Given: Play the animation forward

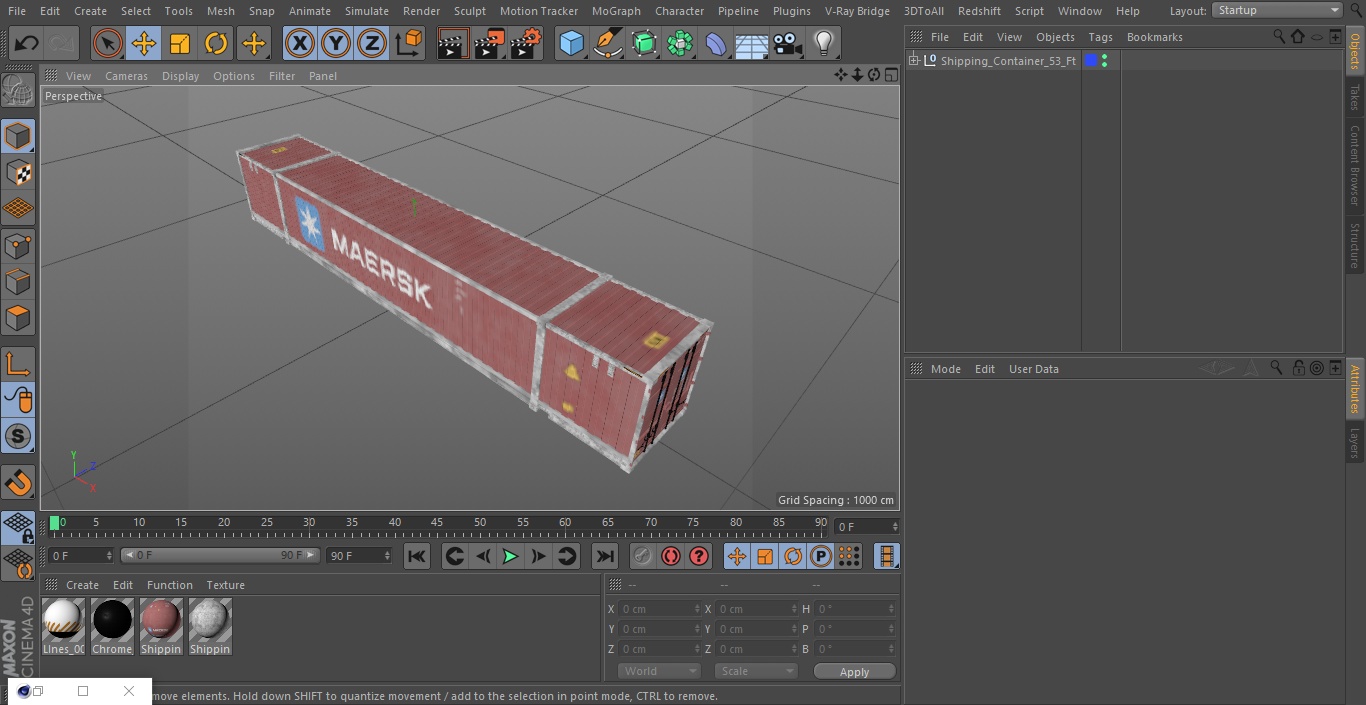Looking at the screenshot, I should 510,556.
